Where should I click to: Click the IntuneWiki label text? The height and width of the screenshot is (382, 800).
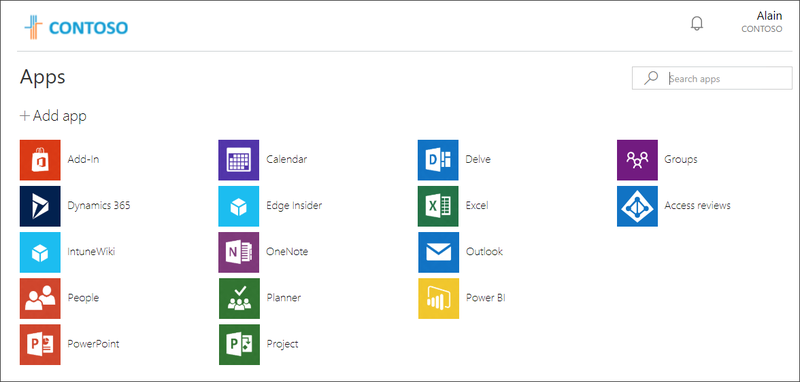pyautogui.click(x=91, y=251)
